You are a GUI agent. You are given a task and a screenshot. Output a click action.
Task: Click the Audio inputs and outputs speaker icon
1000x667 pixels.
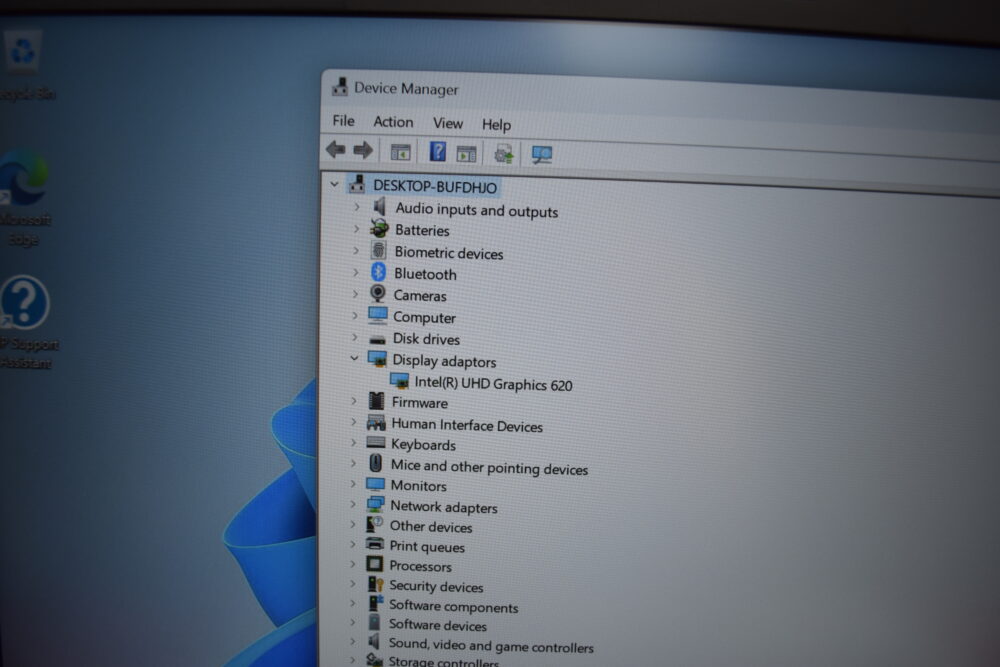coord(379,206)
